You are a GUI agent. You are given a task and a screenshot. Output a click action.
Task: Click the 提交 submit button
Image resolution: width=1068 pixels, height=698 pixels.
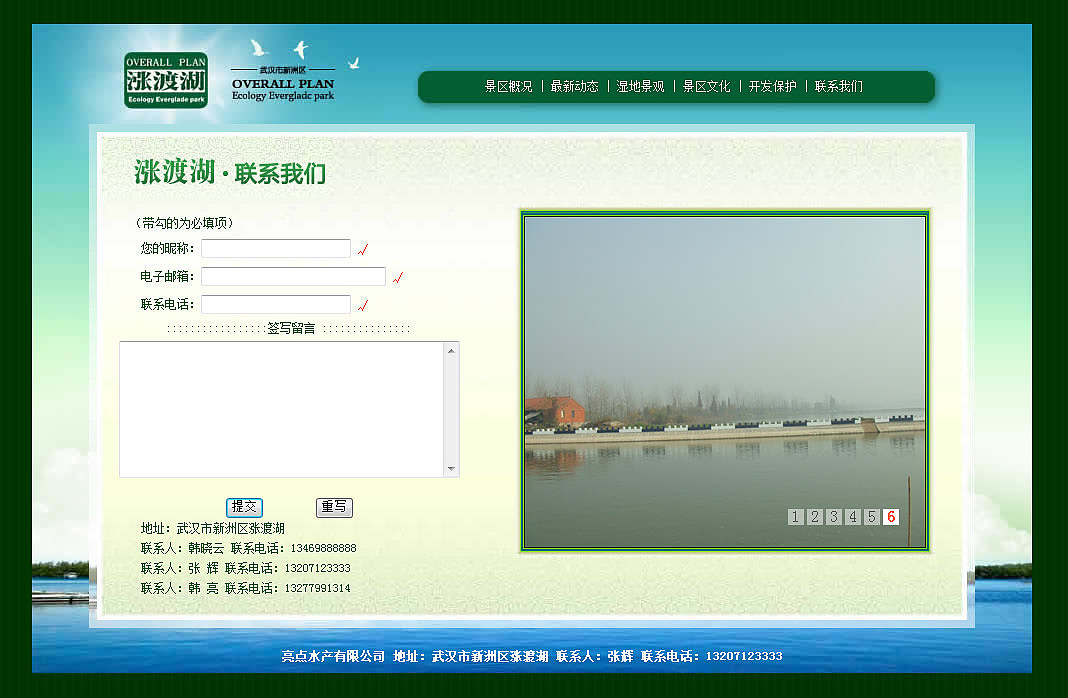(x=244, y=507)
